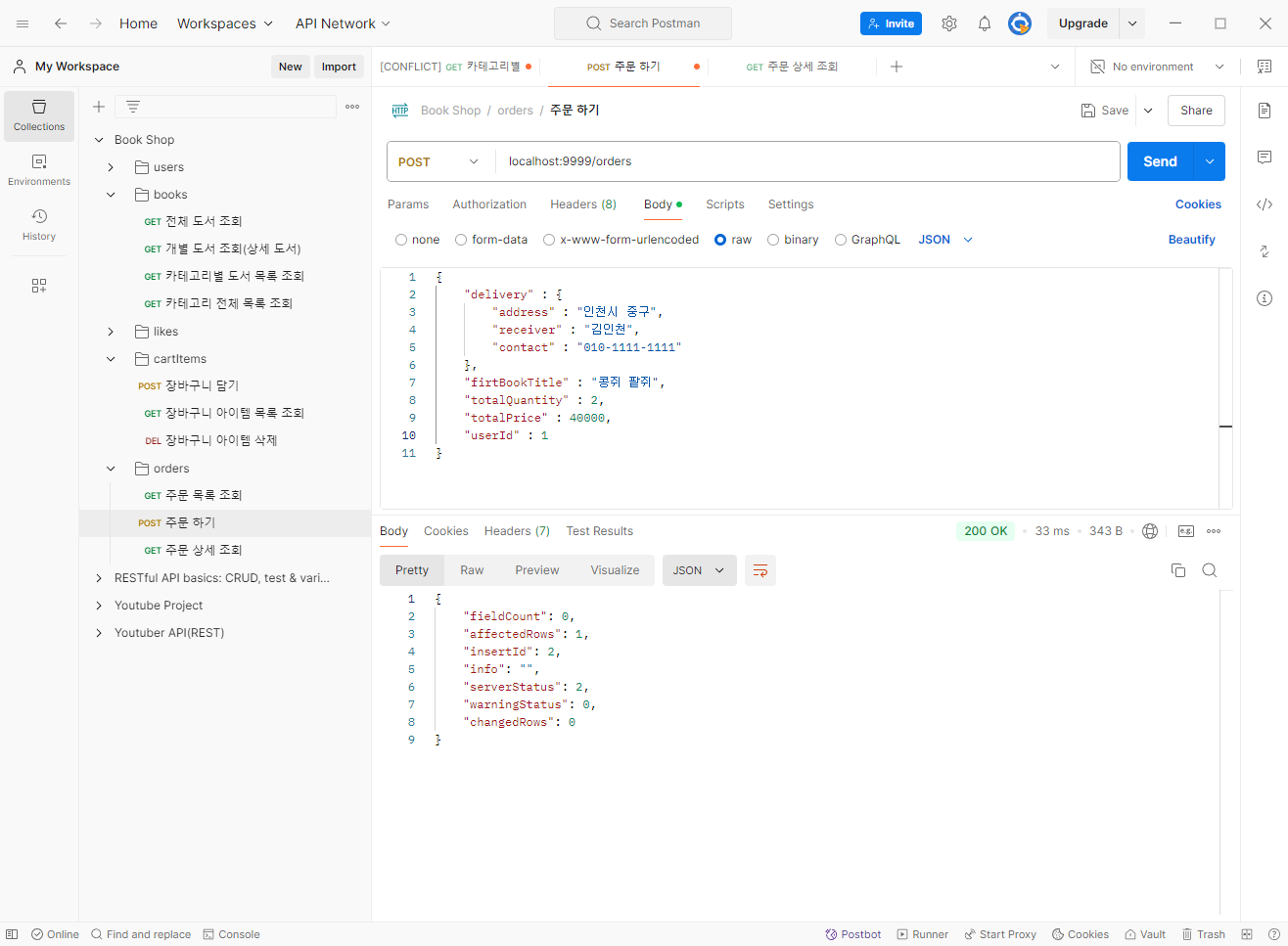Open the Save options arrow
Screen dimensions: 1288x946
pyautogui.click(x=1148, y=111)
